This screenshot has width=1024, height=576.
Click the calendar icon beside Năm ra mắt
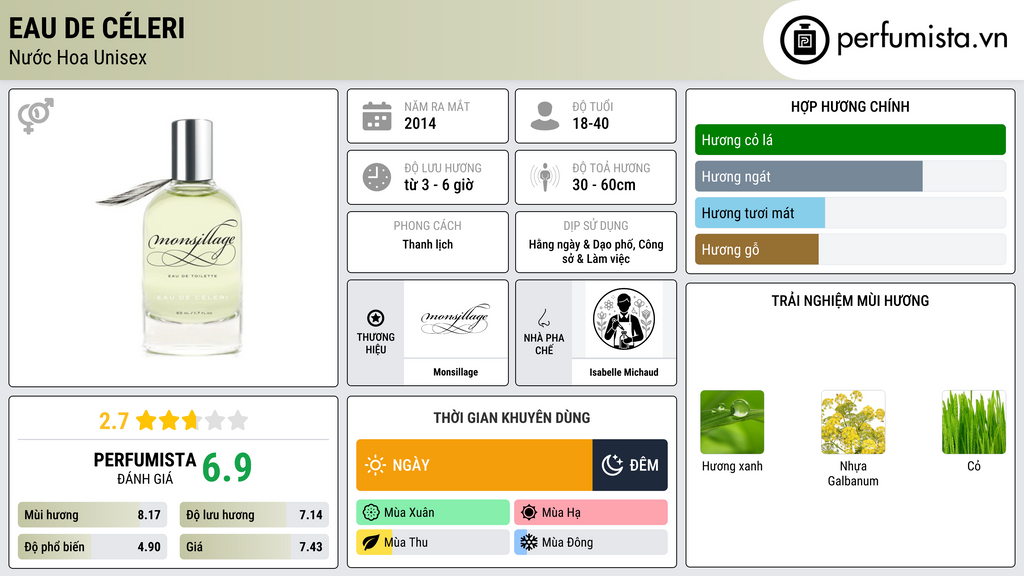(x=377, y=116)
